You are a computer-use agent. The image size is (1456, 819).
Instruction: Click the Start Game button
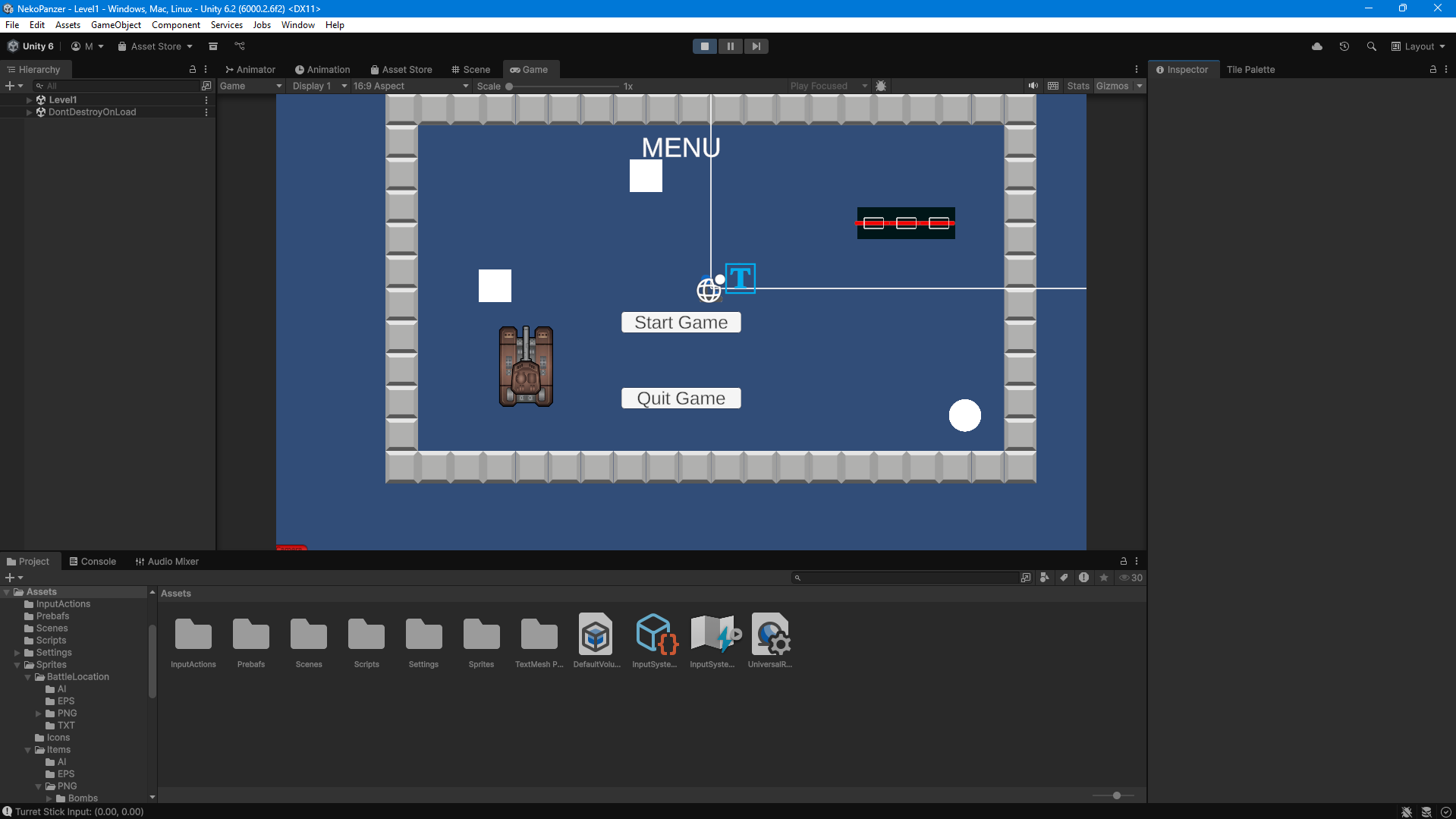(681, 323)
